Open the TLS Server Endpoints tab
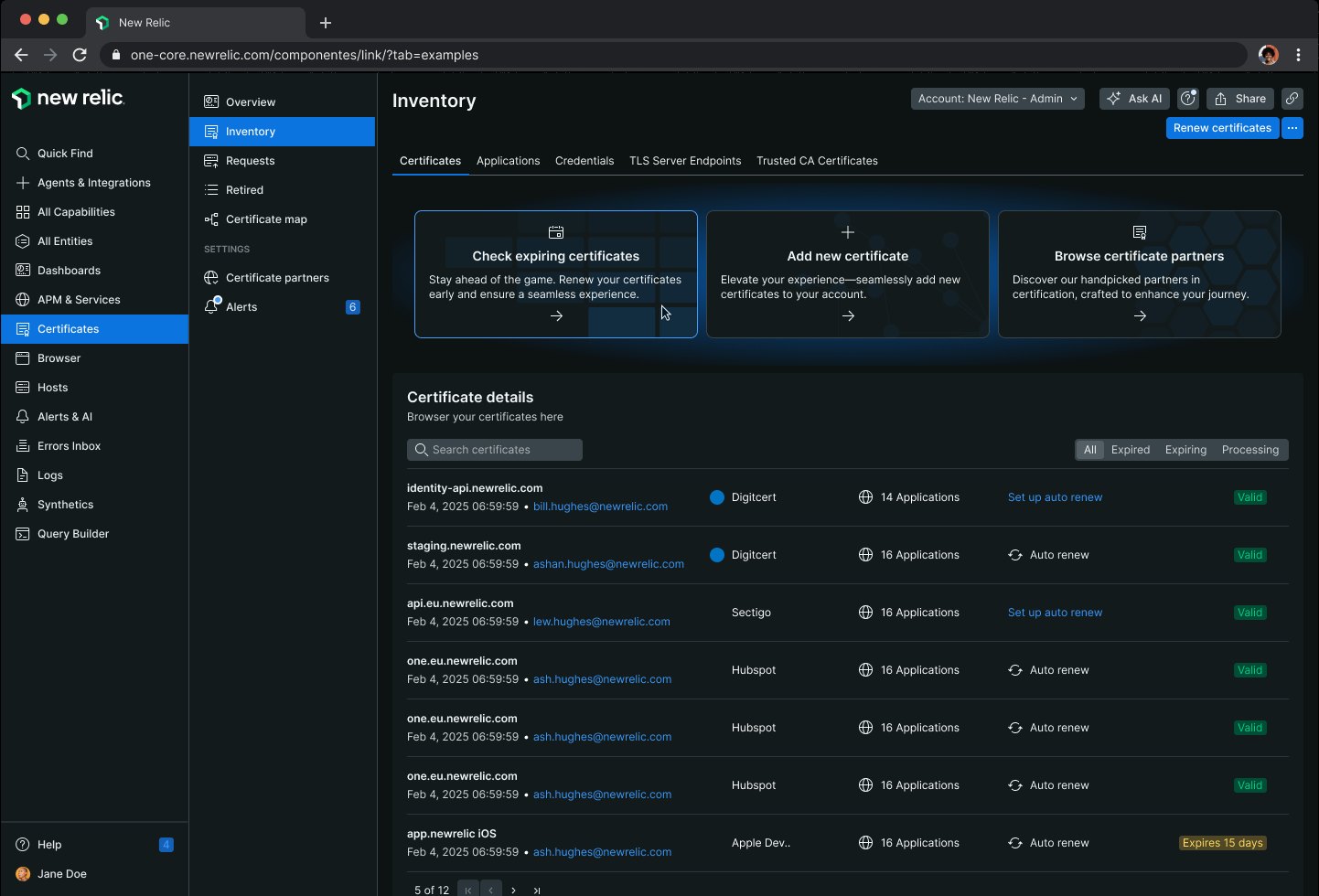This screenshot has height=896, width=1319. coord(685,161)
